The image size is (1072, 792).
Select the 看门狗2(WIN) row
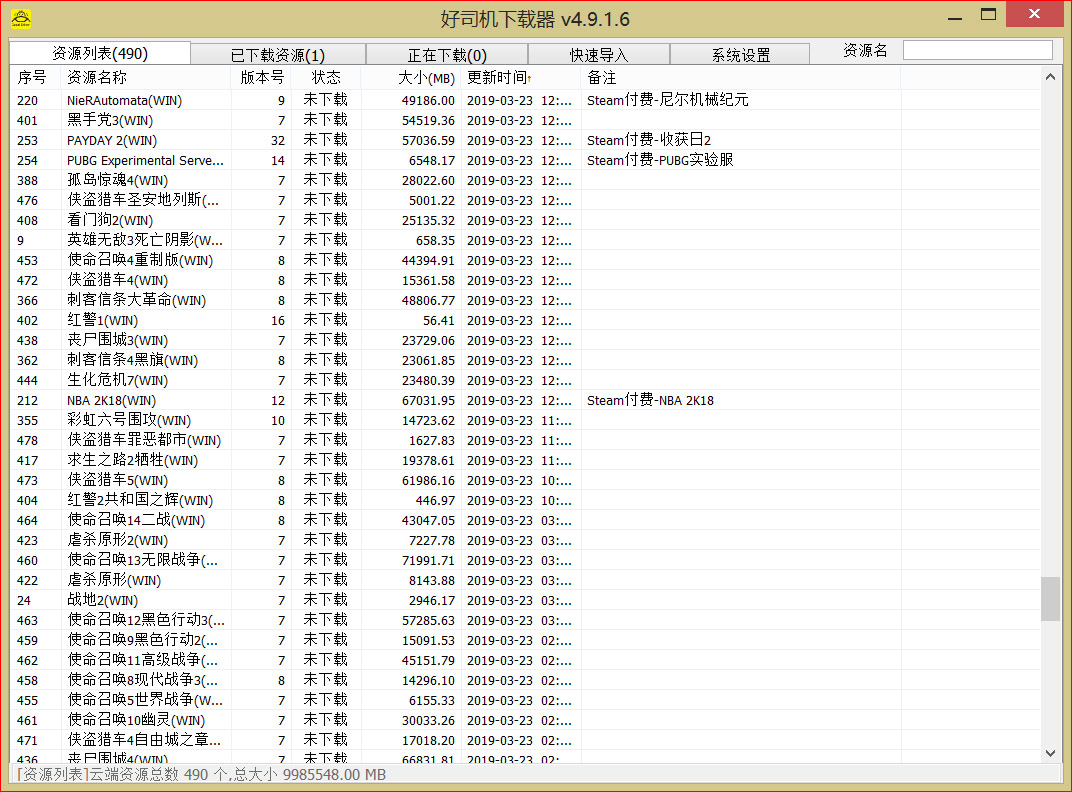(525, 220)
